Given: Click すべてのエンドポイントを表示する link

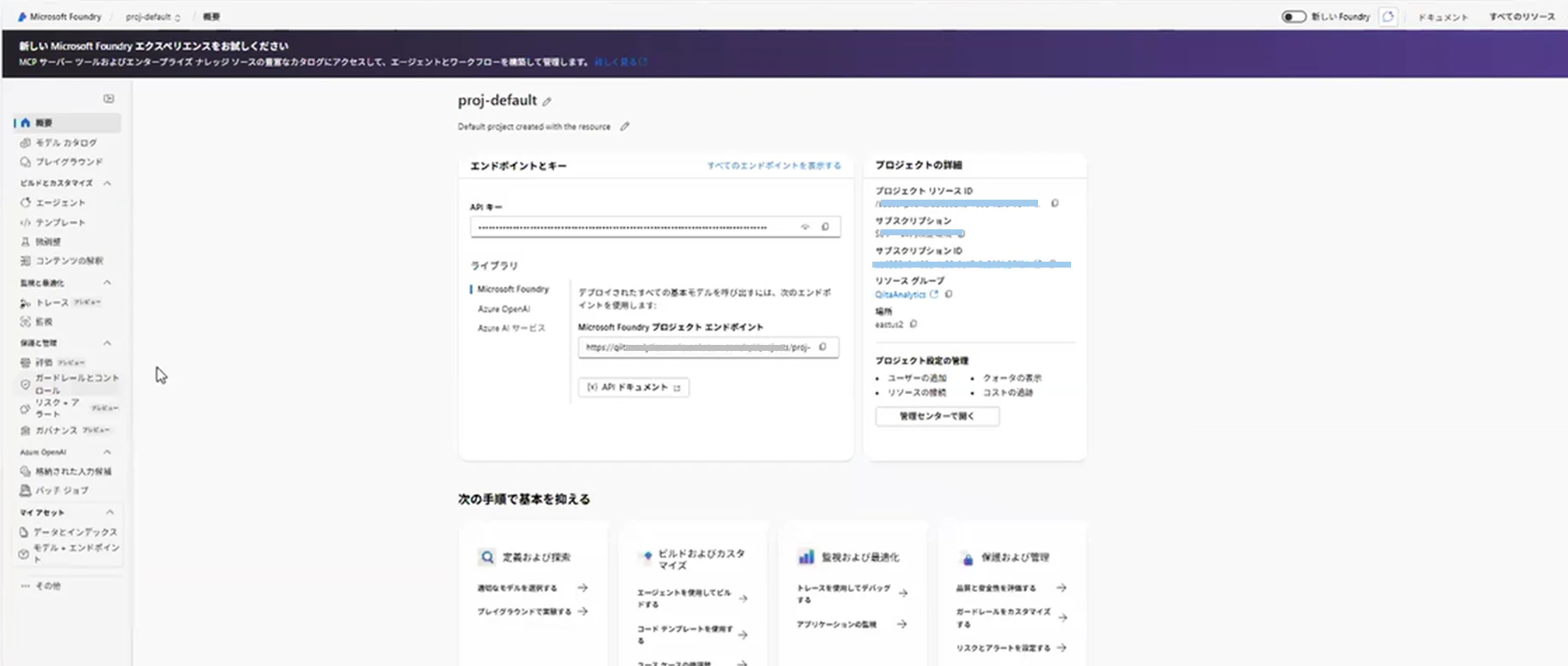Looking at the screenshot, I should [x=774, y=166].
